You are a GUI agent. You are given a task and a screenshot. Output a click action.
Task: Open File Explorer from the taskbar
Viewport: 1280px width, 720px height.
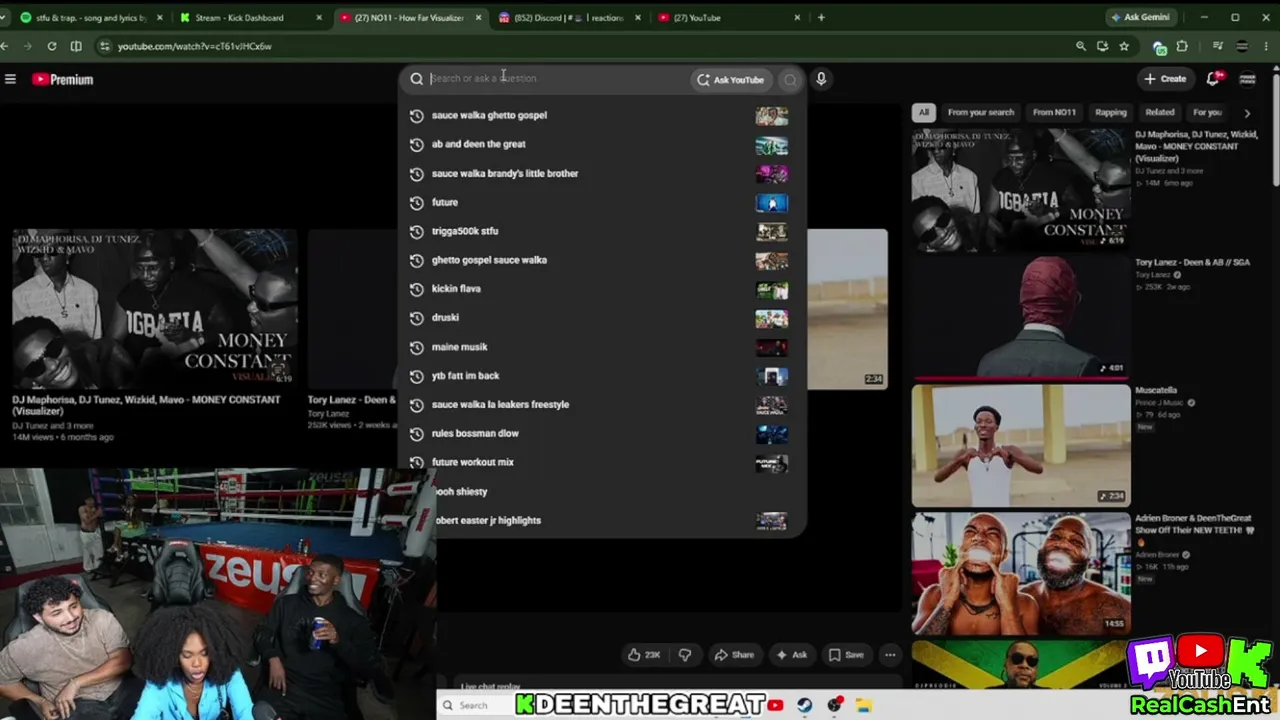(863, 705)
